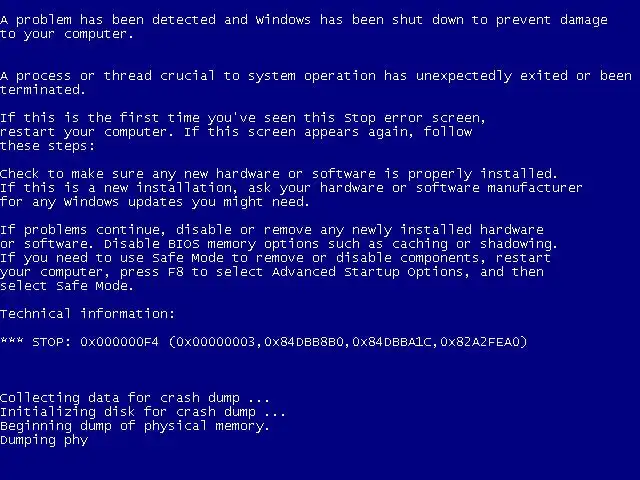The width and height of the screenshot is (640, 480).
Task: Click the 'Collecting data for crash dump' line
Action: [135, 398]
